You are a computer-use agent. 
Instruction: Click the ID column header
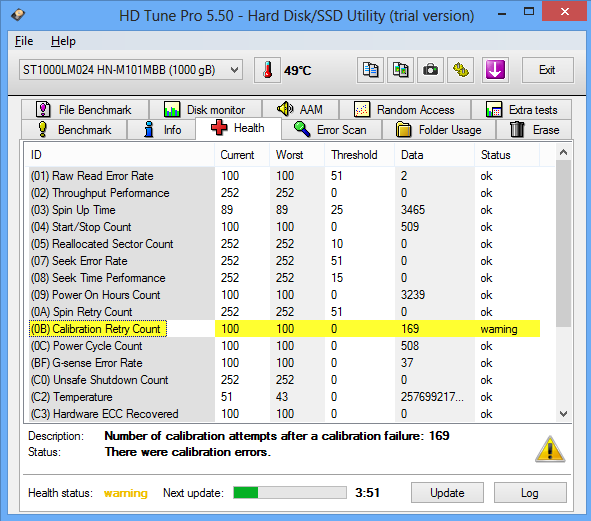pos(120,155)
